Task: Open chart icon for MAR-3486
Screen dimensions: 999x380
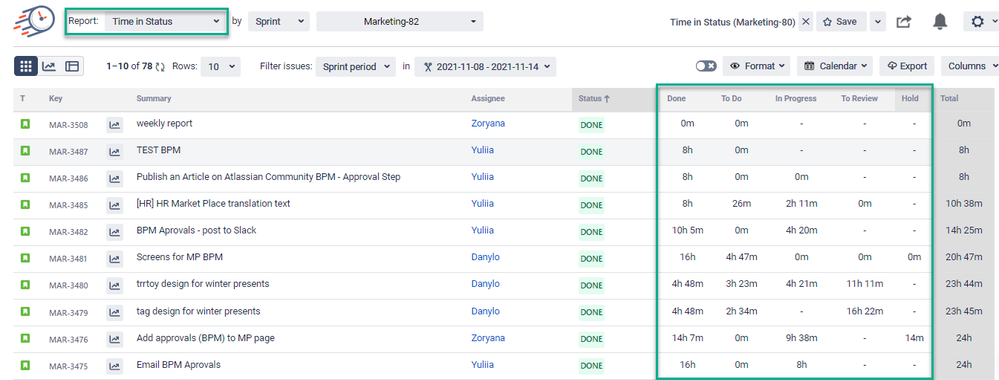Action: click(x=115, y=179)
